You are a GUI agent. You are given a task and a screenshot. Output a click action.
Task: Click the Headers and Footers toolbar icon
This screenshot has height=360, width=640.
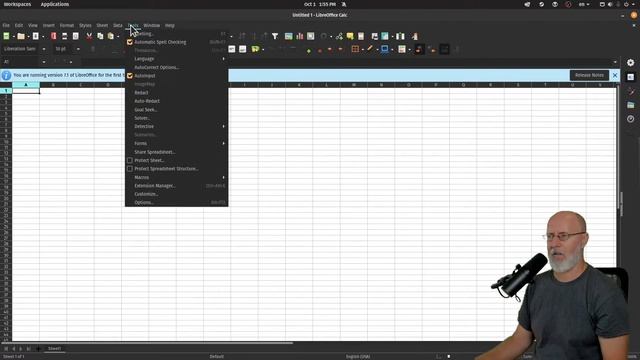pyautogui.click(x=361, y=36)
